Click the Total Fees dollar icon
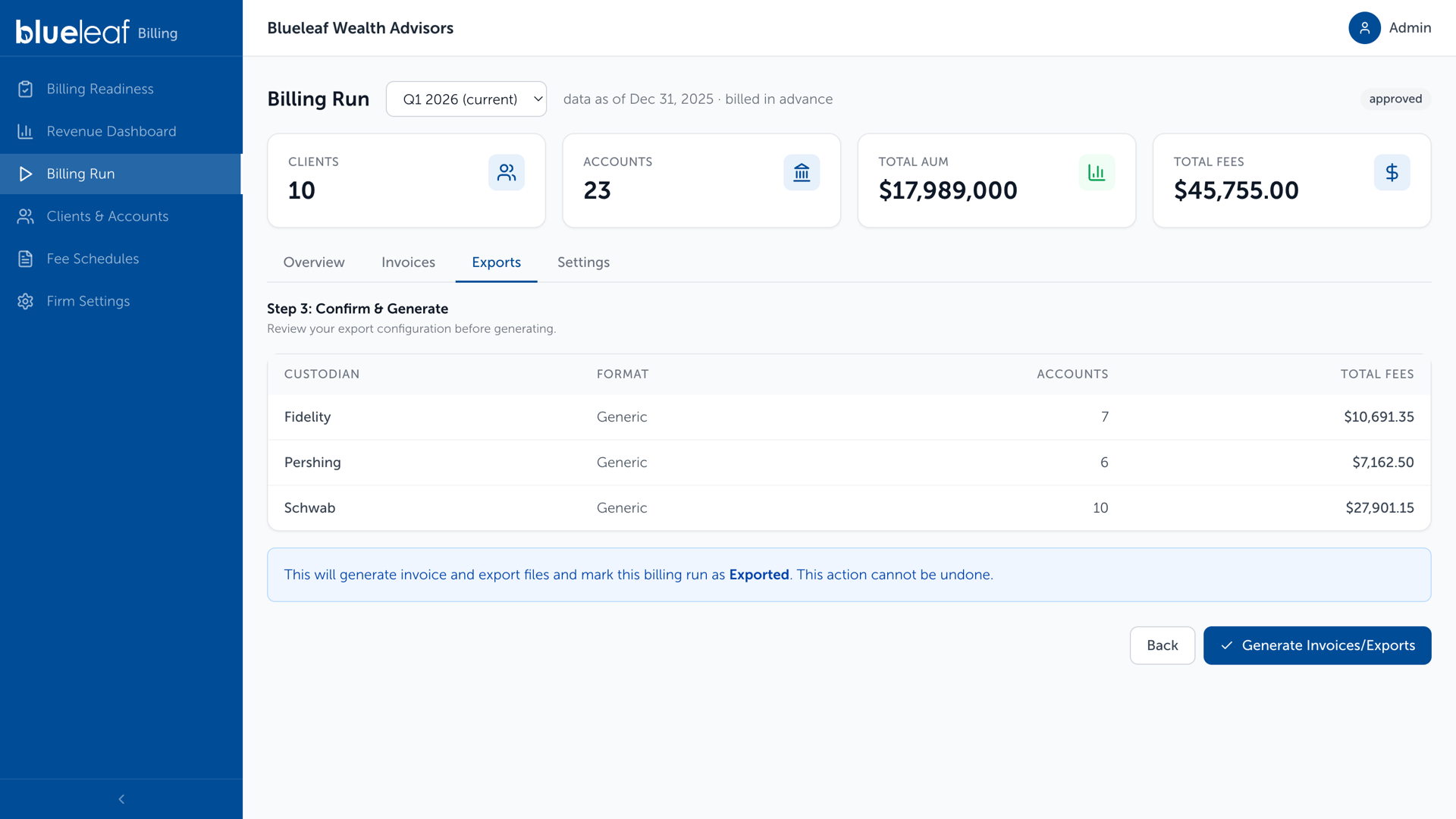 tap(1392, 173)
